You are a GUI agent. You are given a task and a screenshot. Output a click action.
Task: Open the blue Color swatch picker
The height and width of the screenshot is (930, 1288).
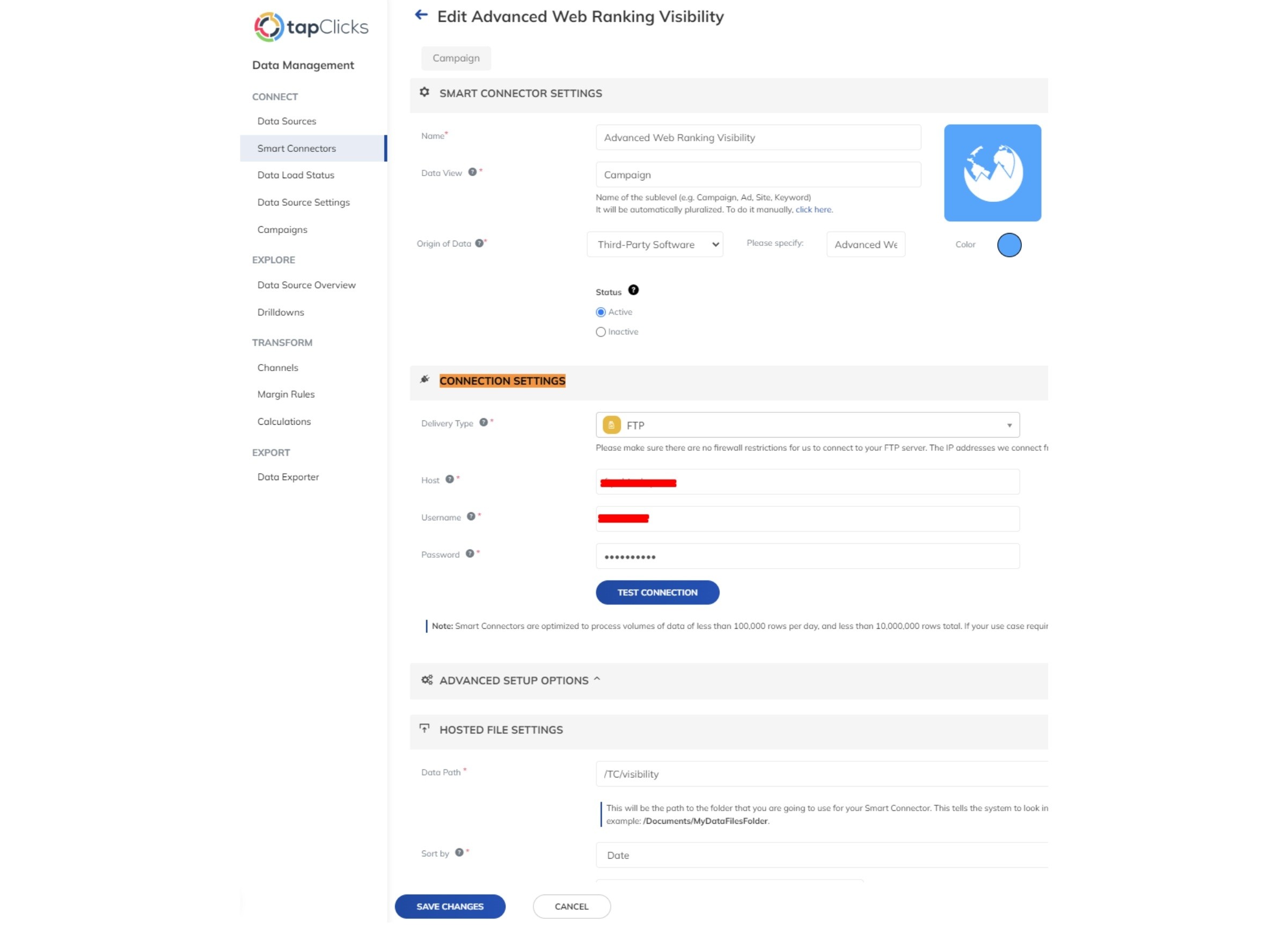[x=1009, y=245]
